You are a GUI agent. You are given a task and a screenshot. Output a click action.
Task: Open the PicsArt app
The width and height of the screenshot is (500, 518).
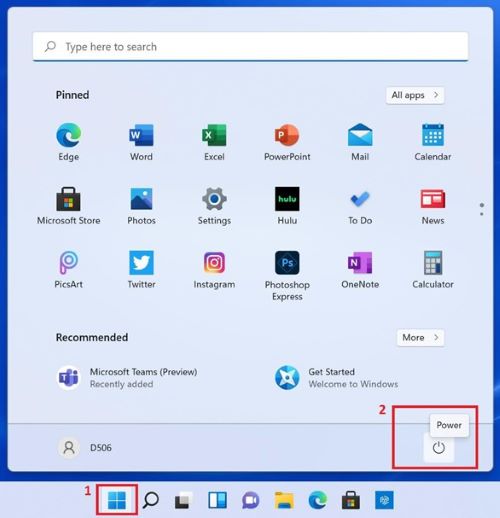point(69,270)
